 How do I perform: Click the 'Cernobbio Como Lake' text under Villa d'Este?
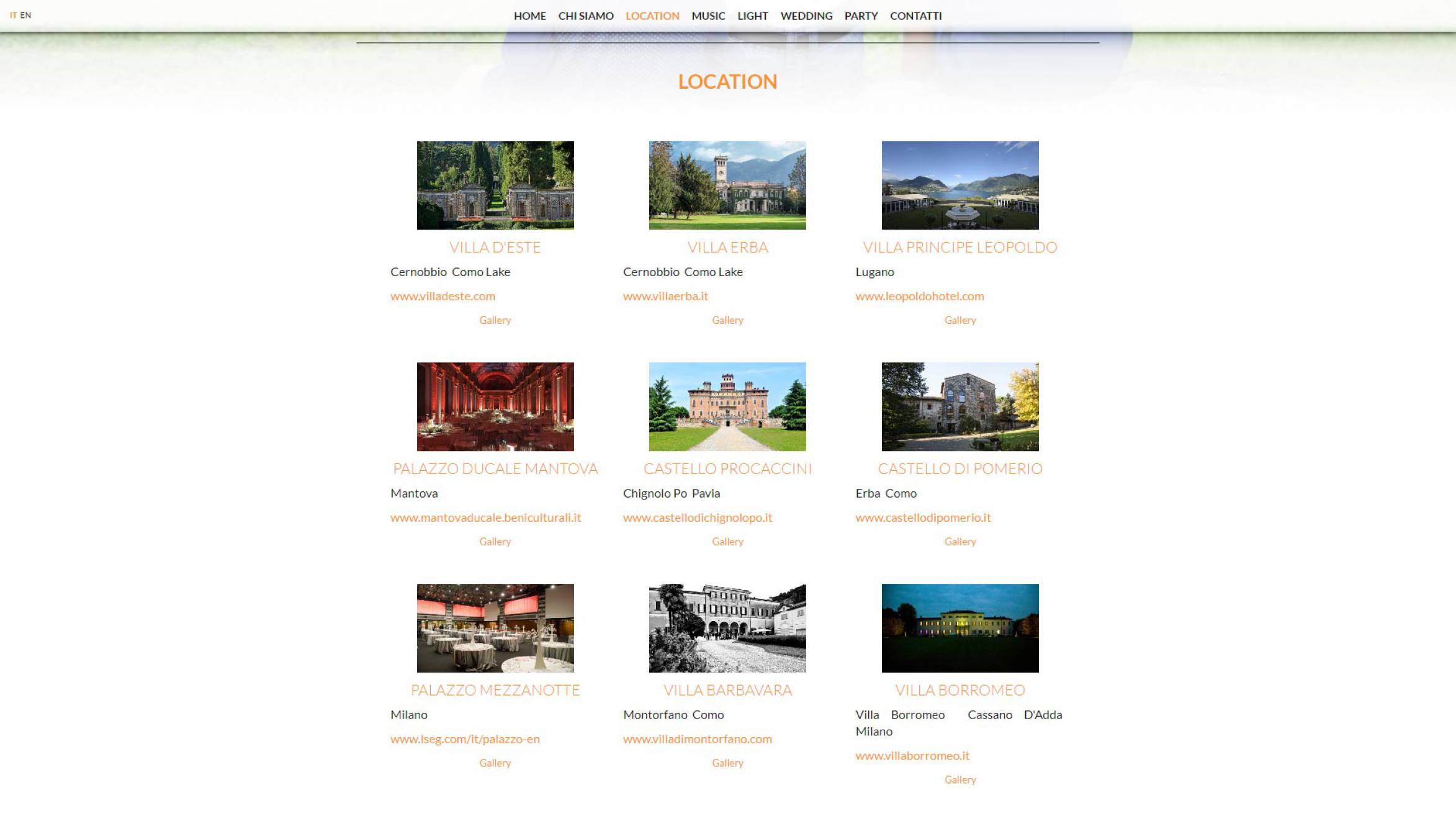tap(450, 272)
